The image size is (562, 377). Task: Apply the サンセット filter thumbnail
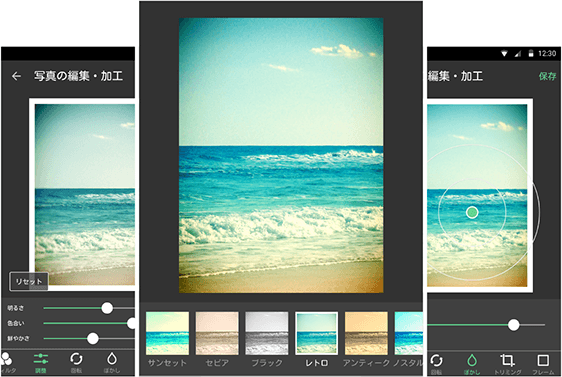tap(167, 333)
